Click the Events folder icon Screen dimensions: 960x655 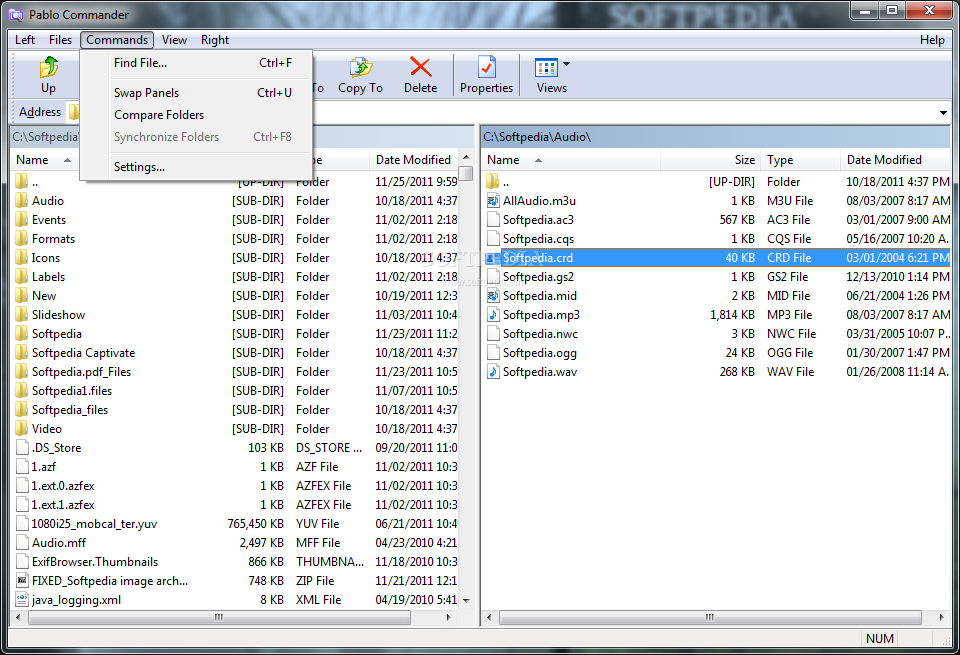21,220
